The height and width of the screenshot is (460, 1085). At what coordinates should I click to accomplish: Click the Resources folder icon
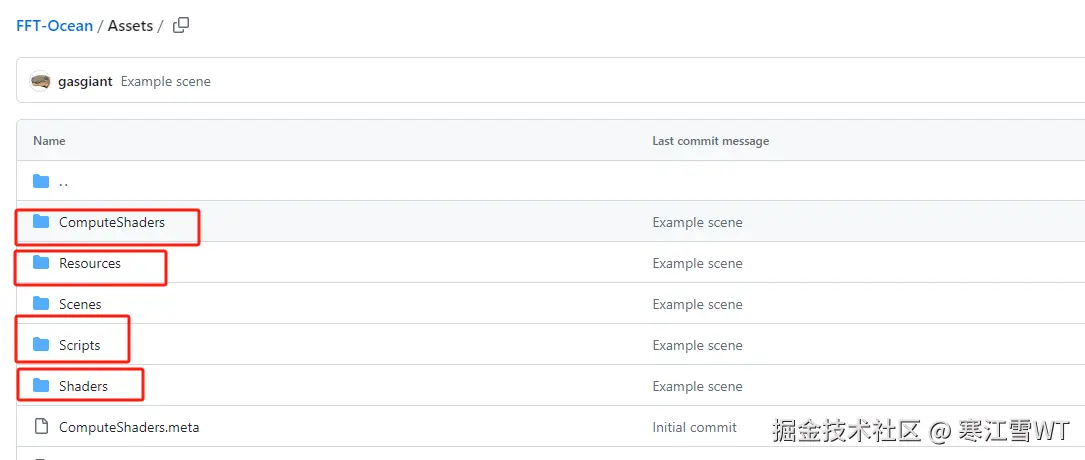click(x=41, y=263)
